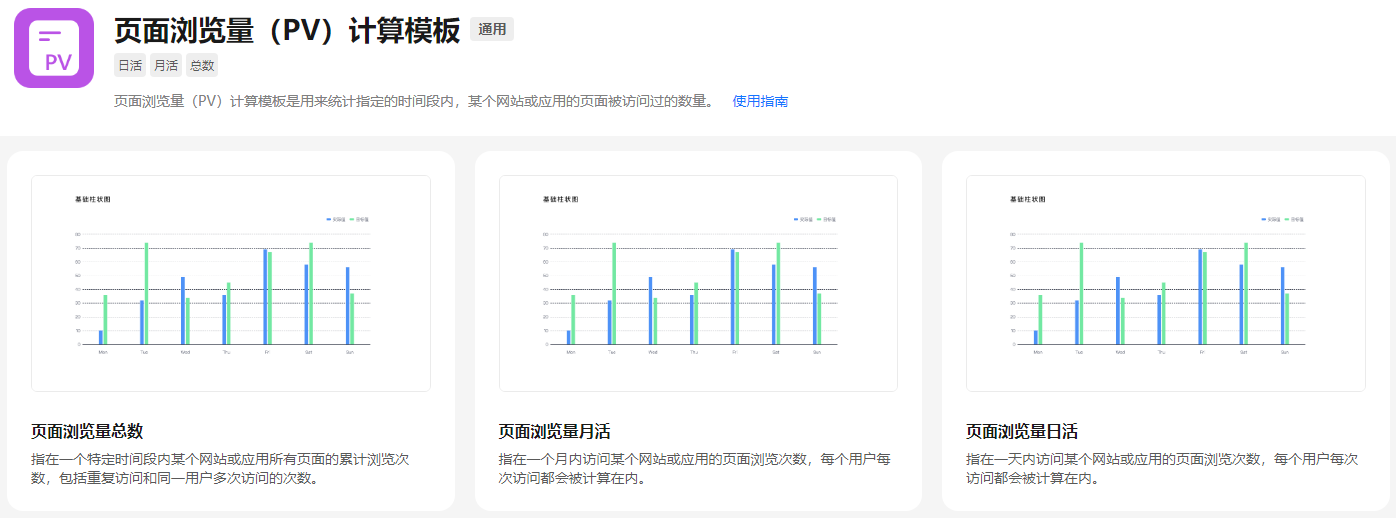The image size is (1396, 518).
Task: Open the 使用指南 link
Action: tap(760, 101)
